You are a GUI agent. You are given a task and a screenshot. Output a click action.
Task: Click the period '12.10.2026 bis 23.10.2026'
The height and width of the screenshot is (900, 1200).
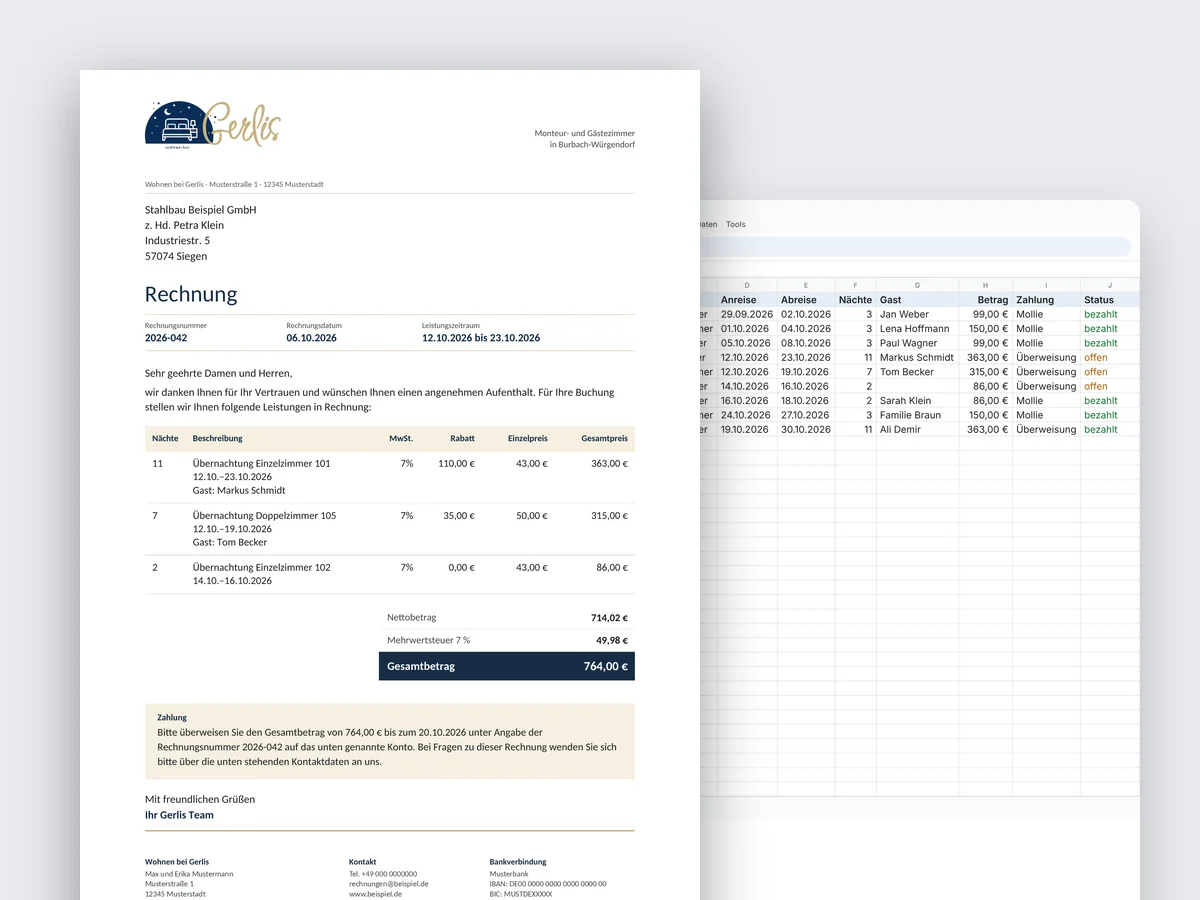point(481,338)
